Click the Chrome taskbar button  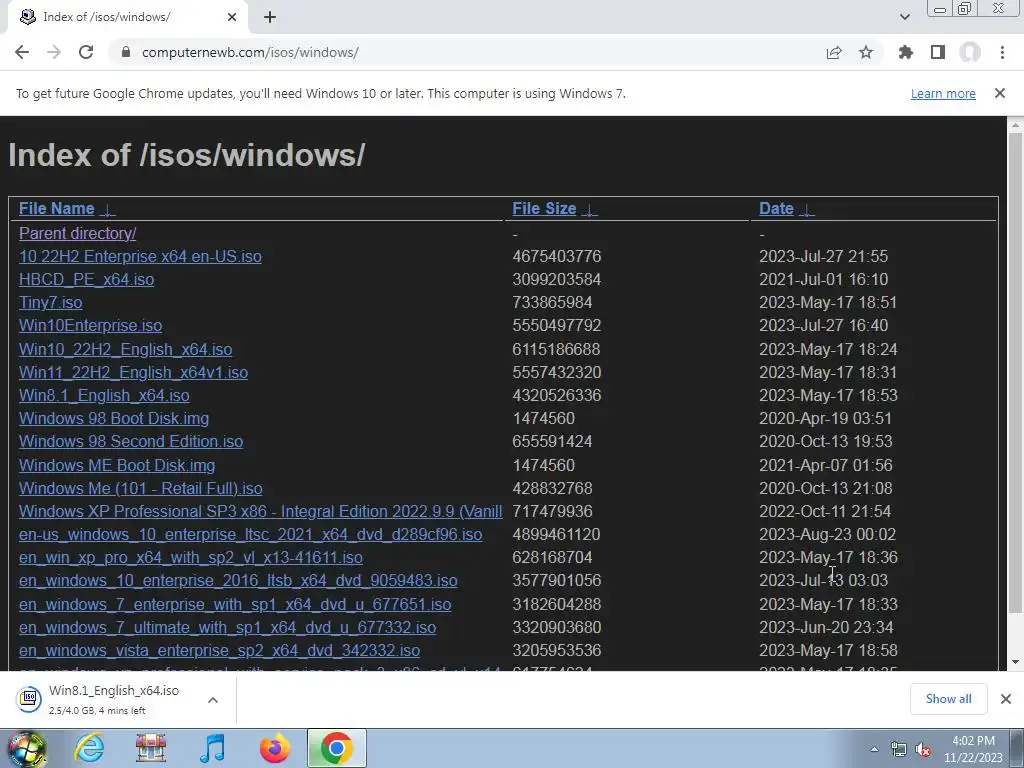coord(336,748)
